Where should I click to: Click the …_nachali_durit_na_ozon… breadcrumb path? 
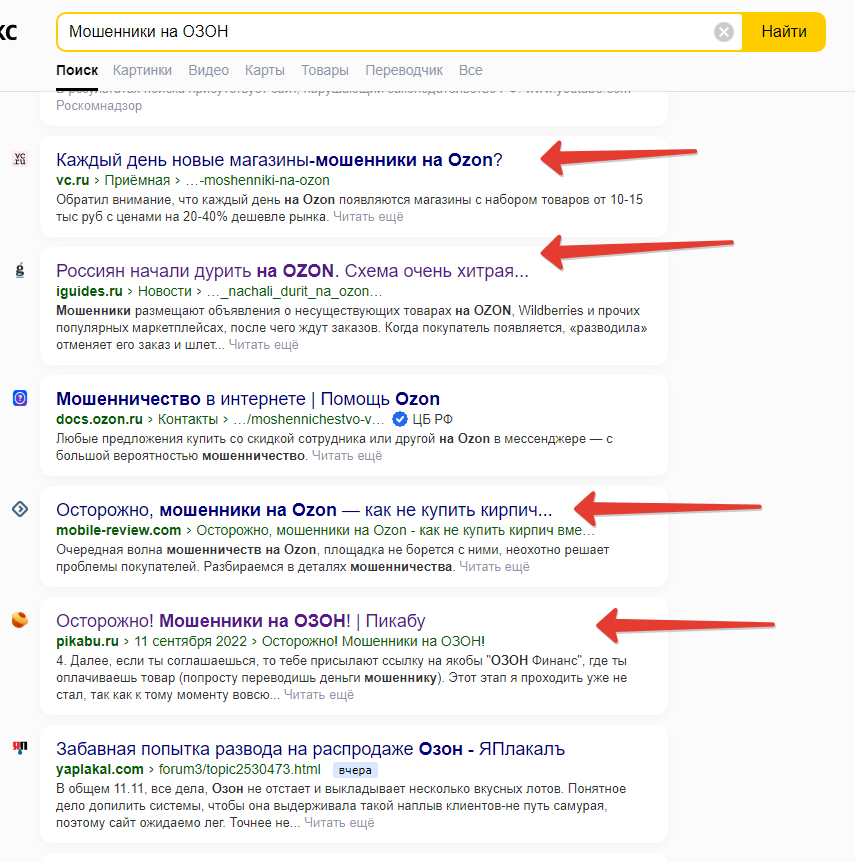(x=294, y=291)
